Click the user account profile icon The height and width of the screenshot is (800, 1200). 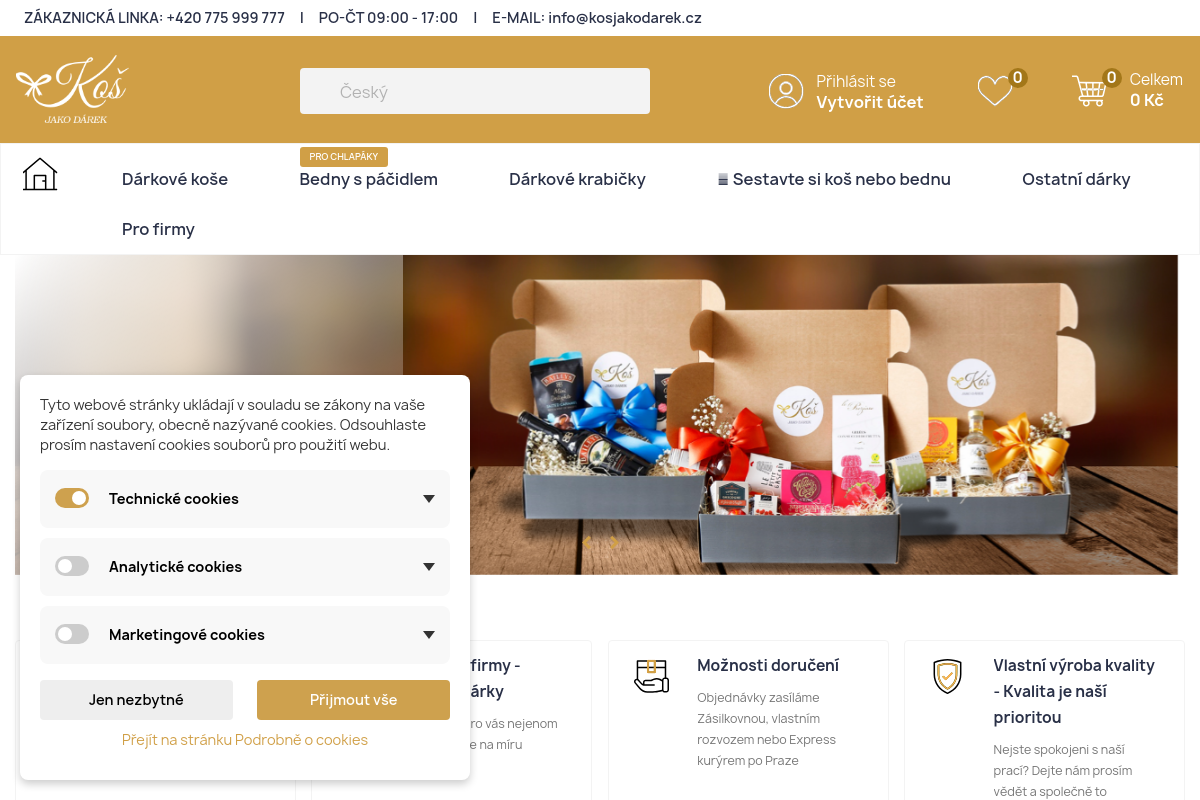786,91
